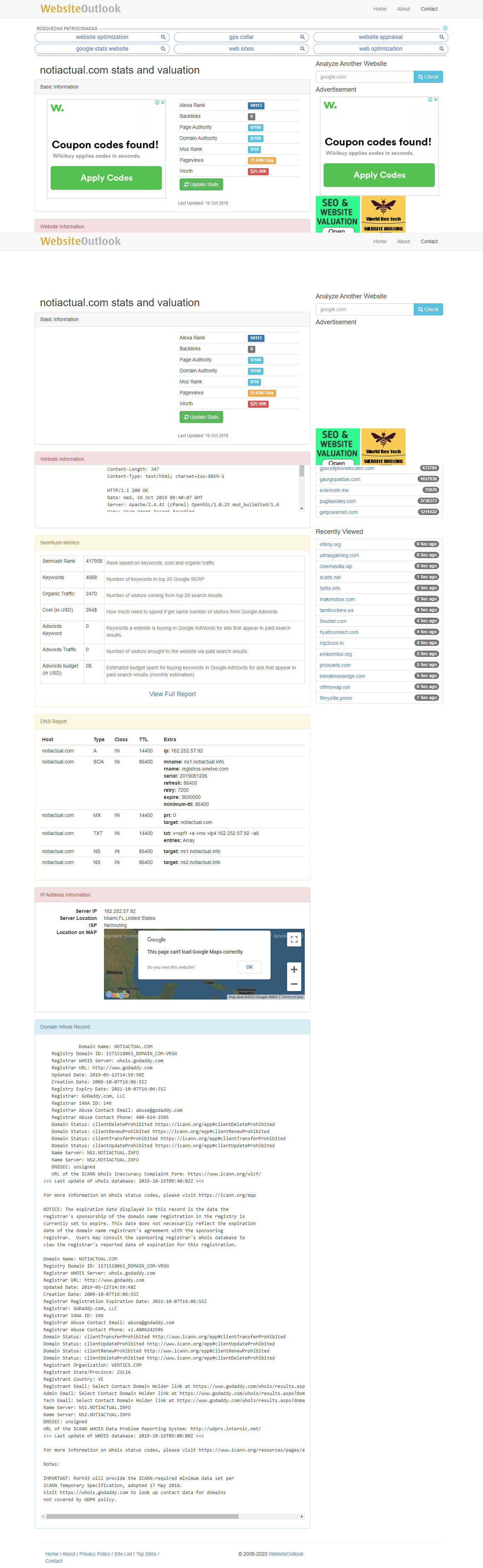The width and height of the screenshot is (483, 1568).
Task: Open the 'web optimization' sponsored search
Action: (380, 49)
